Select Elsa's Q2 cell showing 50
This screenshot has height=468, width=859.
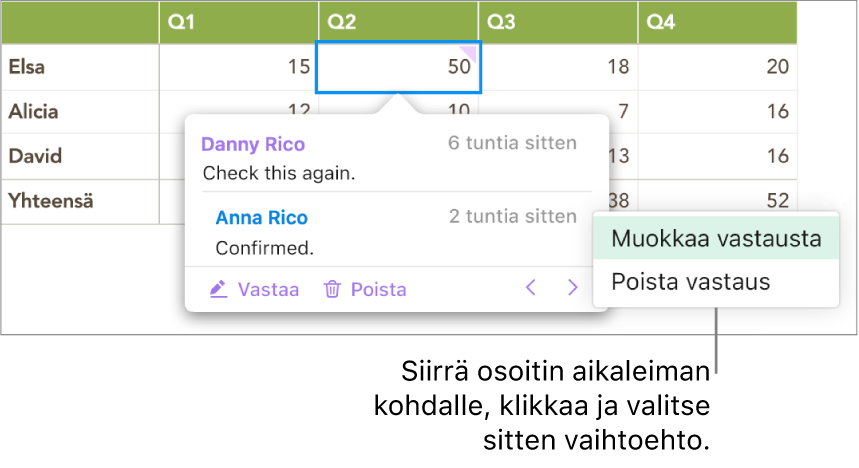398,67
